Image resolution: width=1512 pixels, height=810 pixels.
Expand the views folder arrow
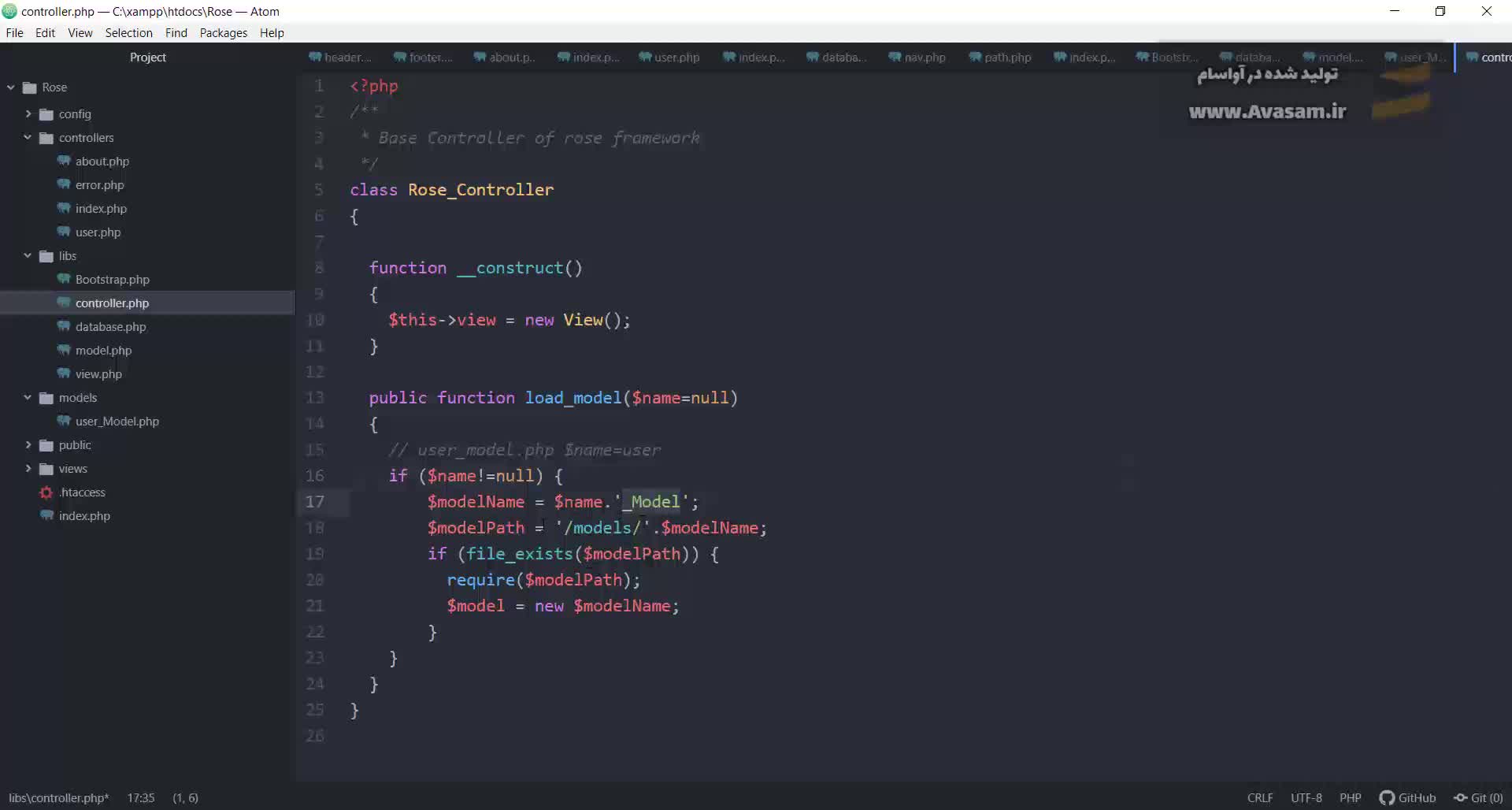[28, 468]
